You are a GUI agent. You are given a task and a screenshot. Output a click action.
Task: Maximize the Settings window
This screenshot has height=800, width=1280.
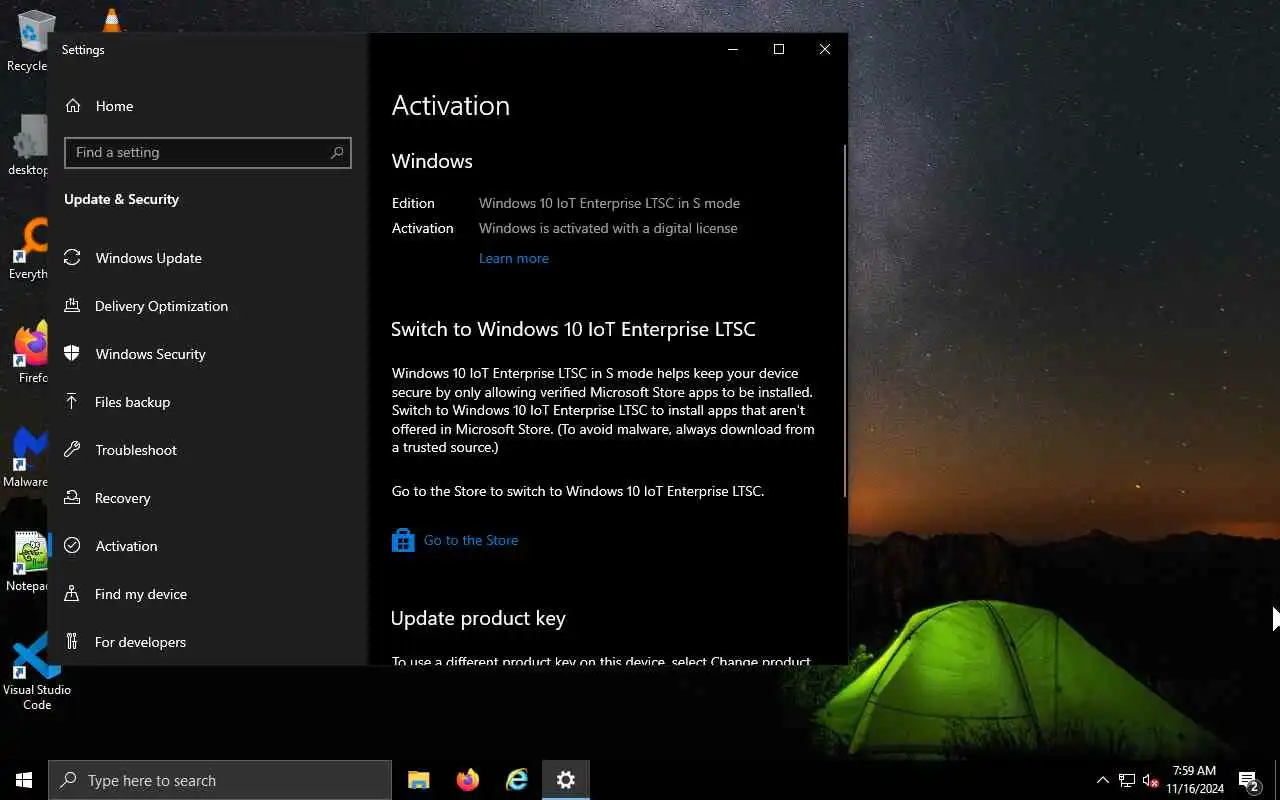(779, 49)
